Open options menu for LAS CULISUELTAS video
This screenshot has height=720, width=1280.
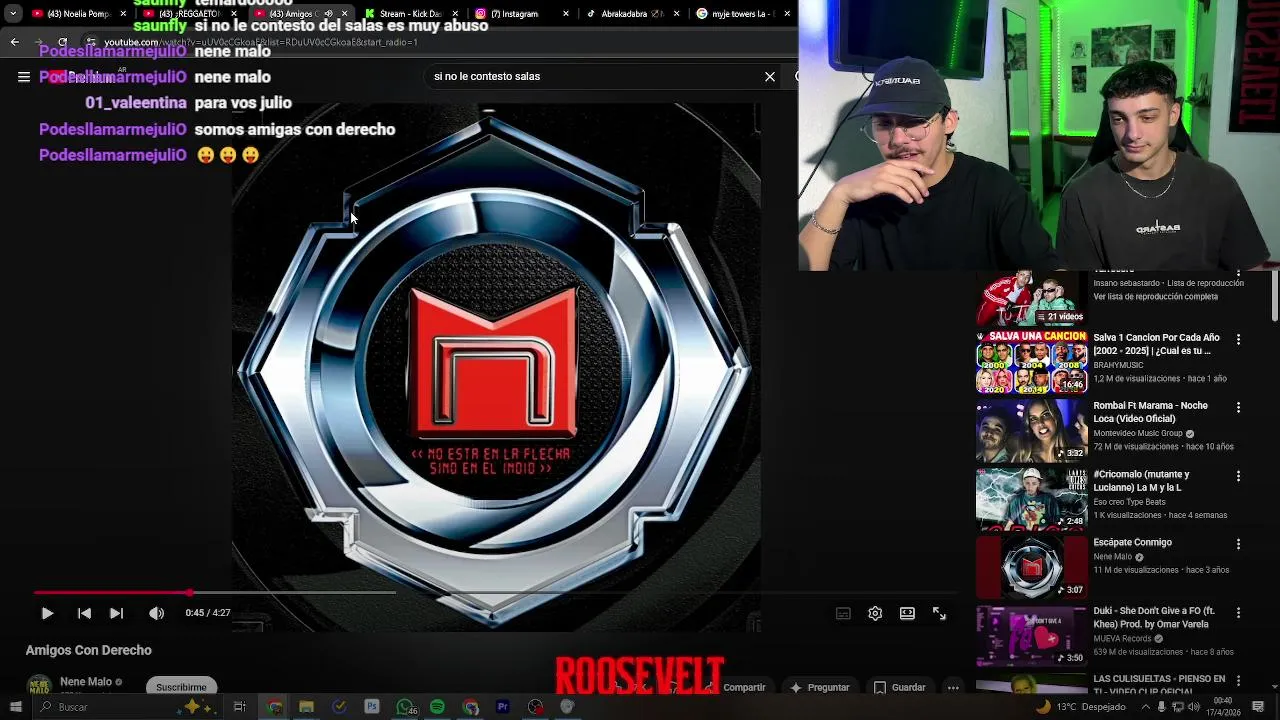[x=1238, y=680]
